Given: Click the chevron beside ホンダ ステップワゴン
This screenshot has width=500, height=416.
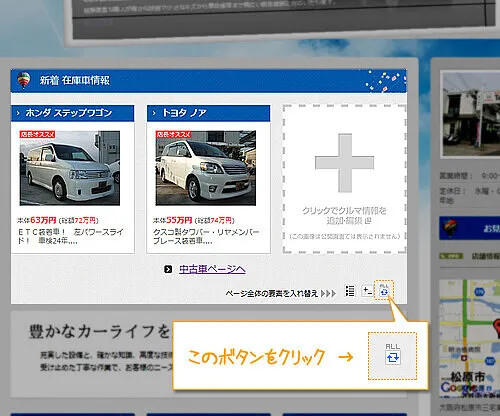Looking at the screenshot, I should click(x=18, y=114).
